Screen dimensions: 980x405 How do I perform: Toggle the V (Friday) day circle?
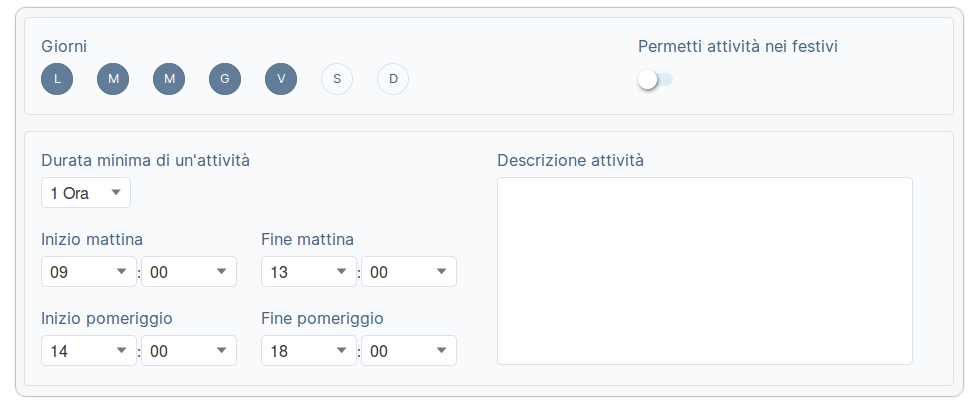(281, 79)
